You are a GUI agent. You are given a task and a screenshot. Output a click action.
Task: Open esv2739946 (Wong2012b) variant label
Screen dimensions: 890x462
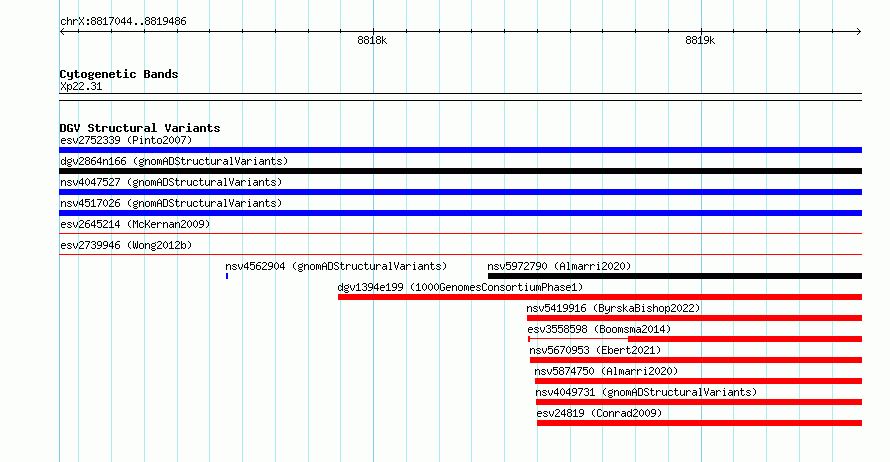click(x=126, y=245)
